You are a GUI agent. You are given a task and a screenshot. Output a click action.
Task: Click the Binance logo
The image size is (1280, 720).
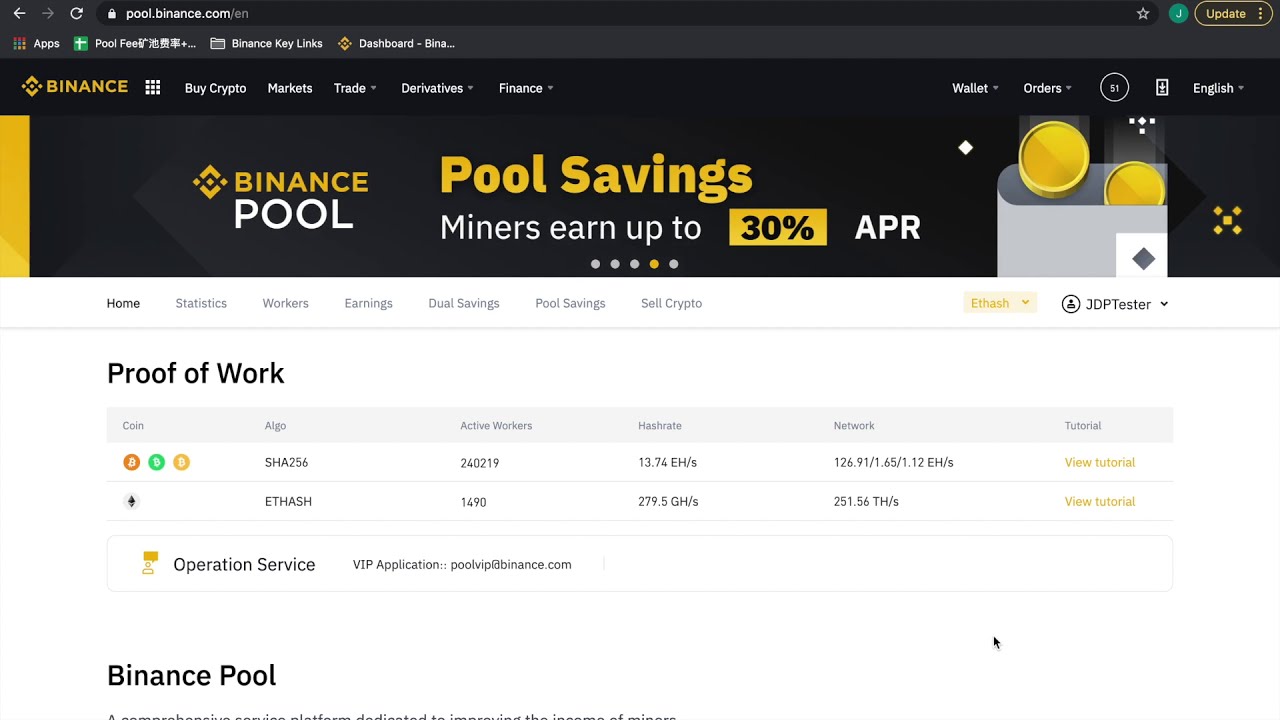tap(75, 87)
